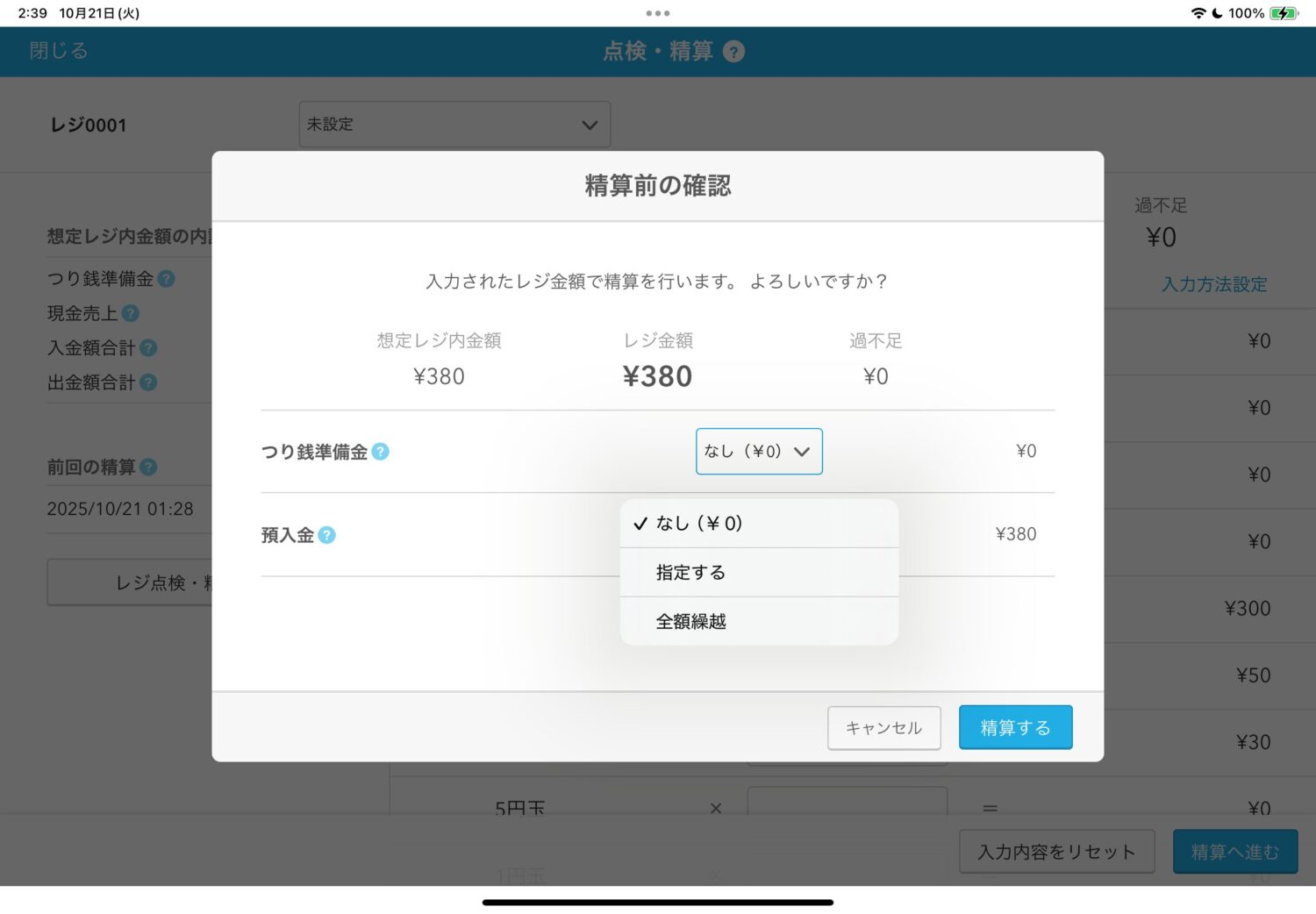
Task: Tap help icon beside 現金売上
Action: (131, 313)
